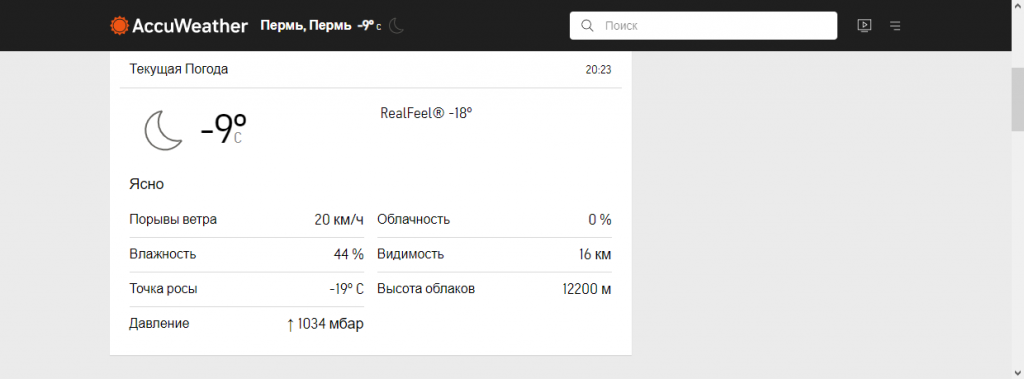Click the moon icon in header
This screenshot has width=1024, height=379.
click(397, 25)
